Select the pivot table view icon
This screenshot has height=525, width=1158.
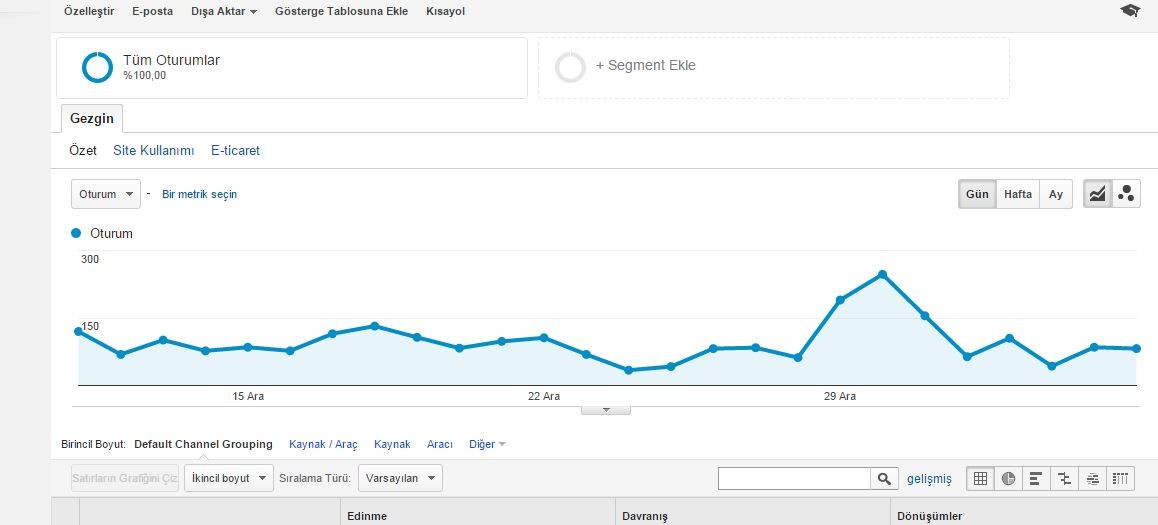(x=1120, y=478)
